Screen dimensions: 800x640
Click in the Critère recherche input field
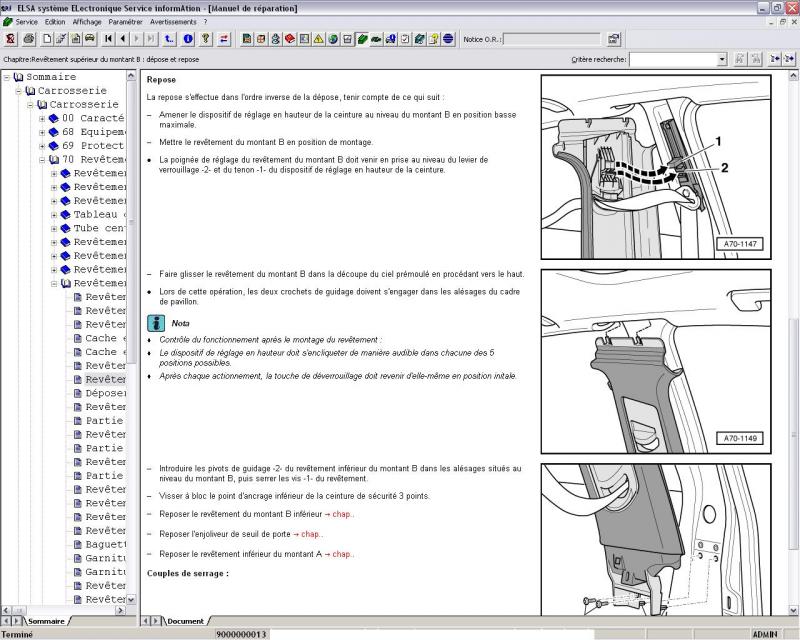[x=673, y=59]
